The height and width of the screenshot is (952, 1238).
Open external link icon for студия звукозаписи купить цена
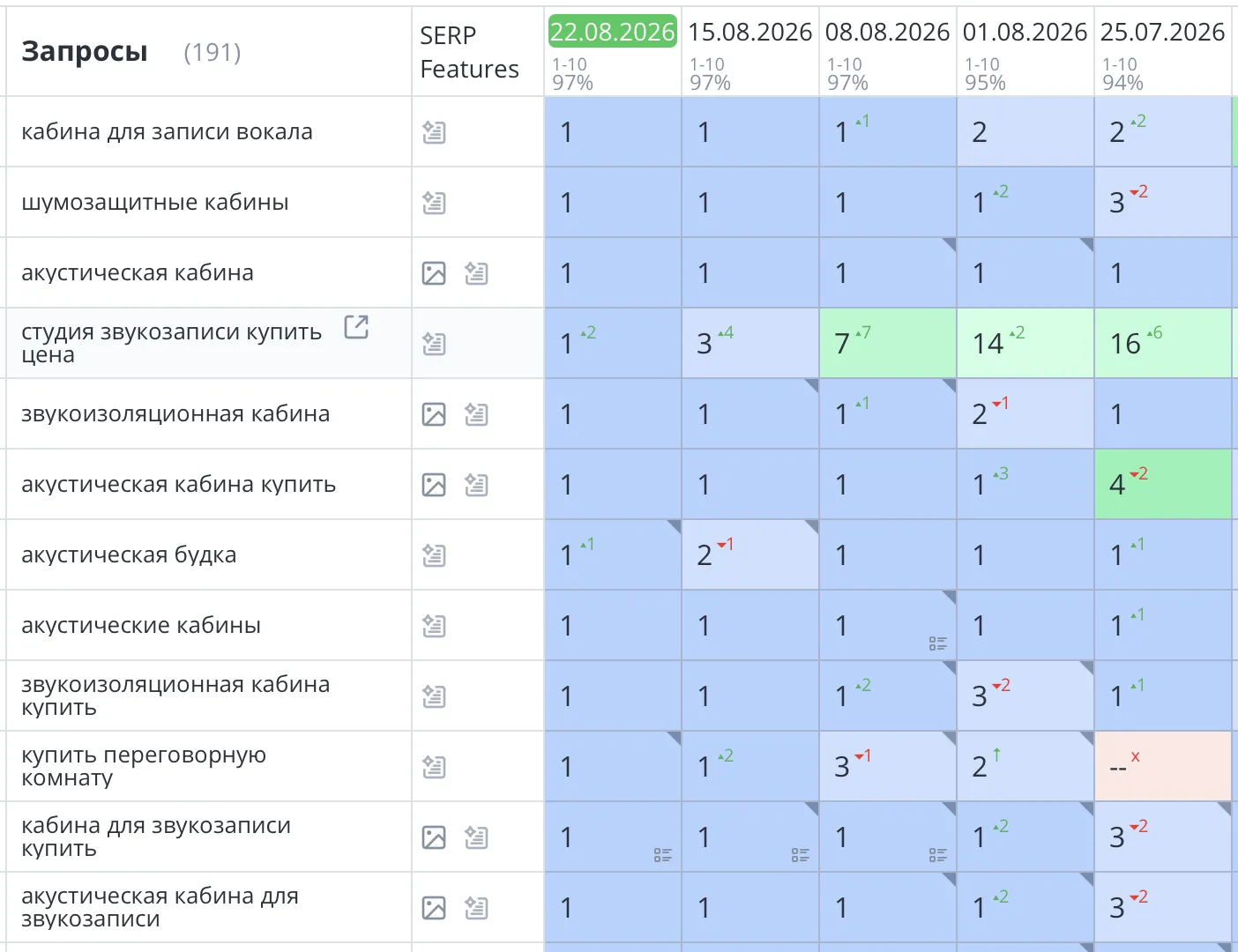point(356,327)
